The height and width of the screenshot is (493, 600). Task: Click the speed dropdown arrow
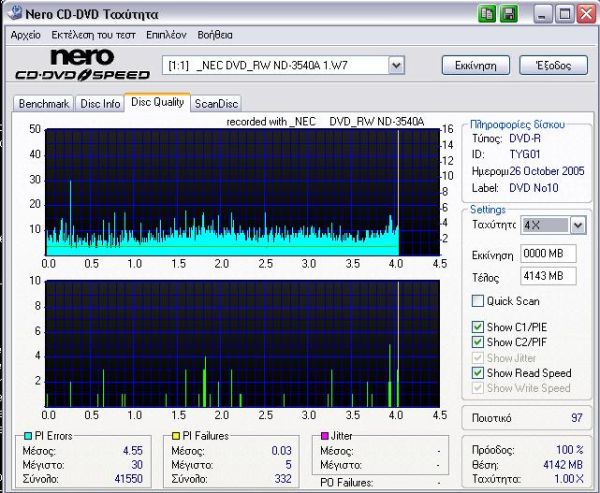pos(578,225)
